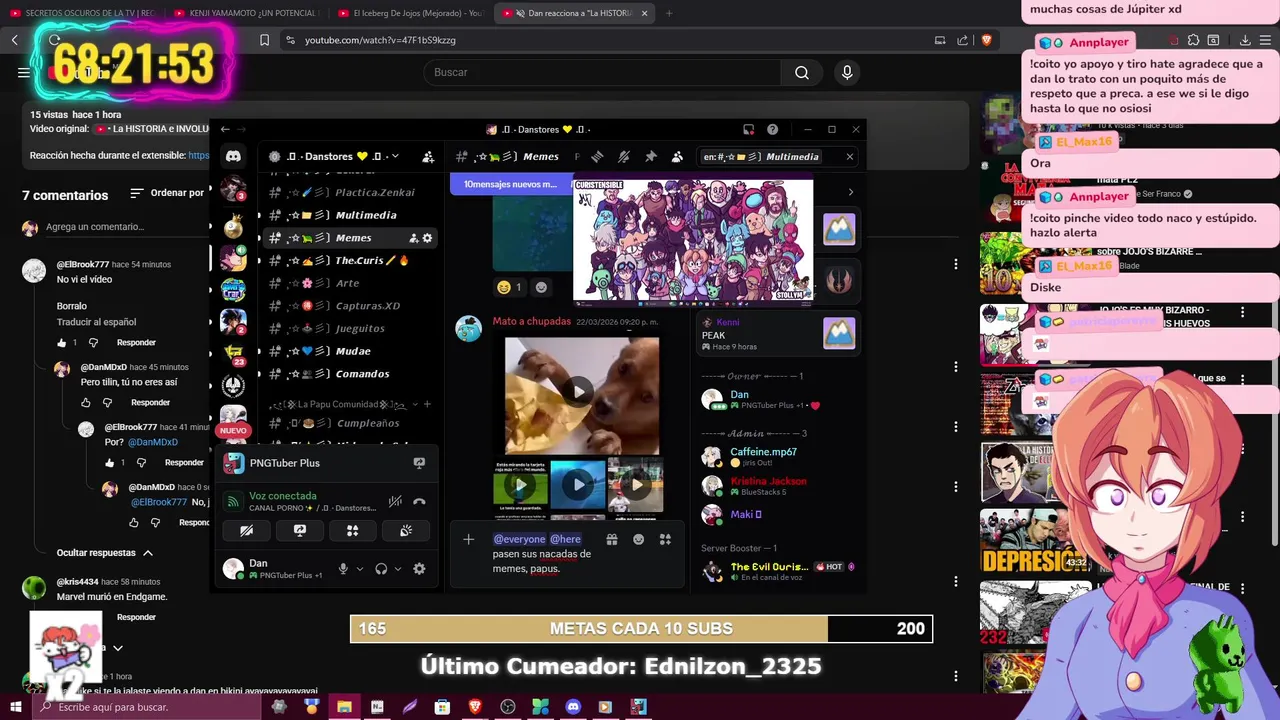Click Traducir al español under comment
1280x720 pixels.
(x=96, y=322)
